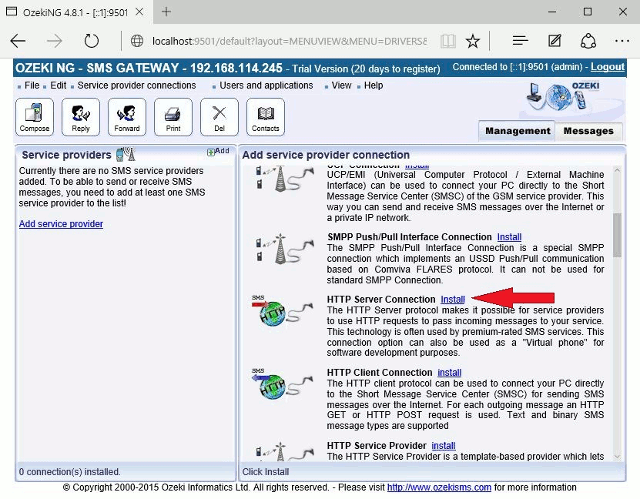This screenshot has width=640, height=499.
Task: Open Contacts from the toolbar
Action: [x=265, y=117]
